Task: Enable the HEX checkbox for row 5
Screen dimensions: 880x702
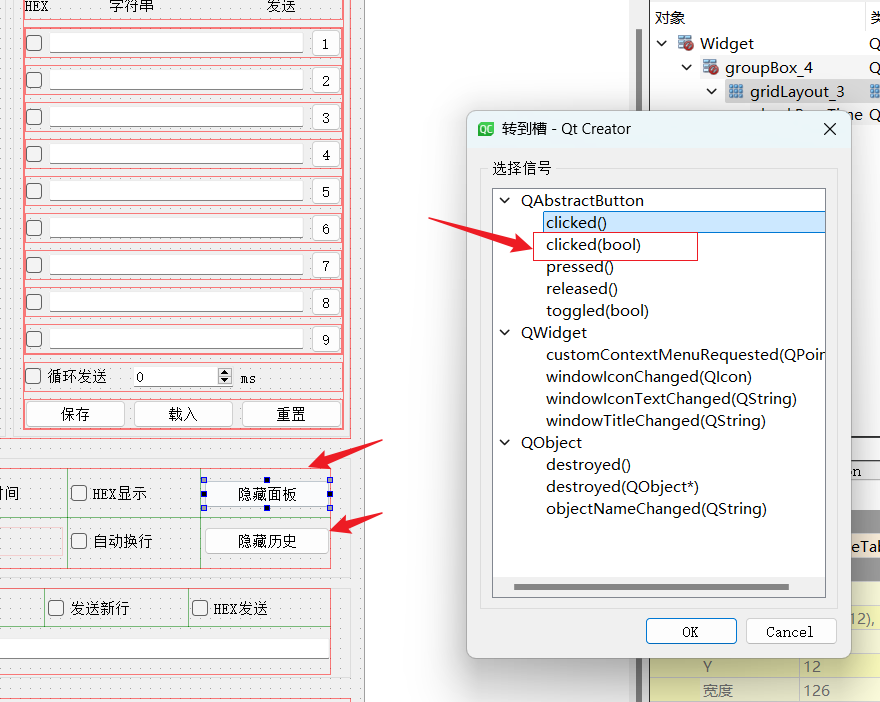Action: [x=34, y=191]
